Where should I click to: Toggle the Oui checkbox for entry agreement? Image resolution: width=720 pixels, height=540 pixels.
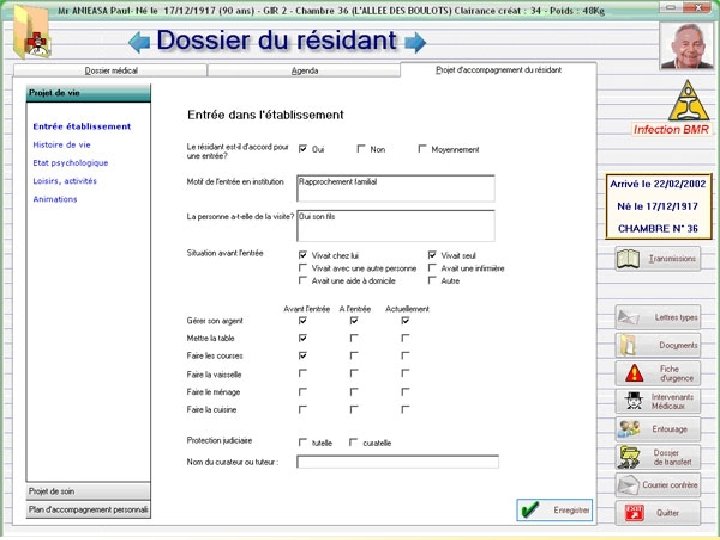pyautogui.click(x=303, y=149)
